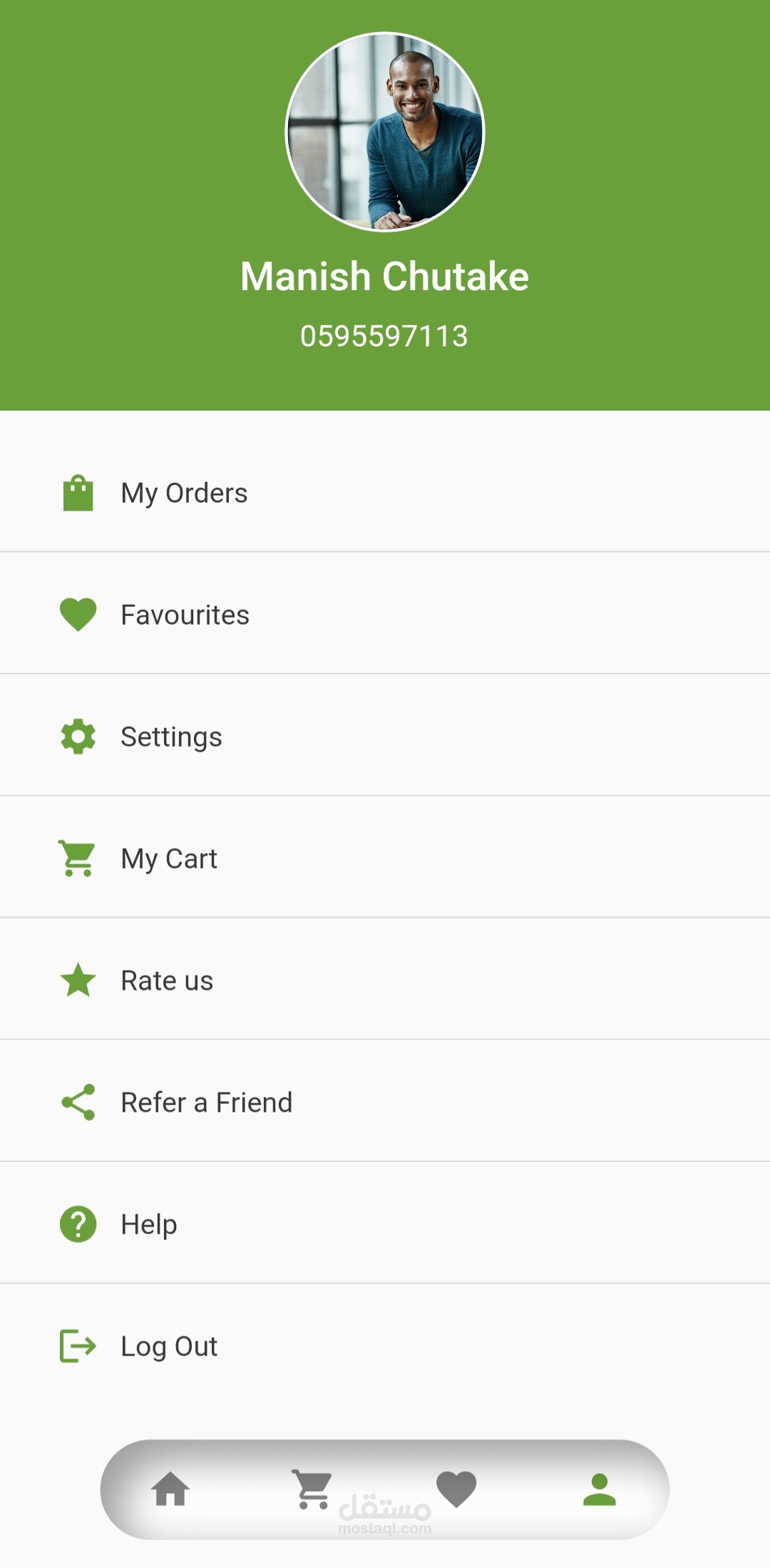The width and height of the screenshot is (770, 1568).
Task: Tap the name Manish Chutake
Action: tap(385, 277)
